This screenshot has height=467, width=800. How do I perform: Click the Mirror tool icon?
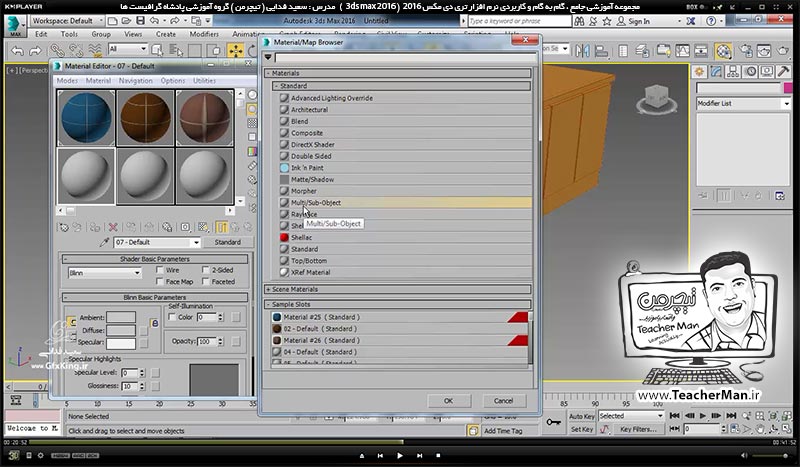(582, 51)
